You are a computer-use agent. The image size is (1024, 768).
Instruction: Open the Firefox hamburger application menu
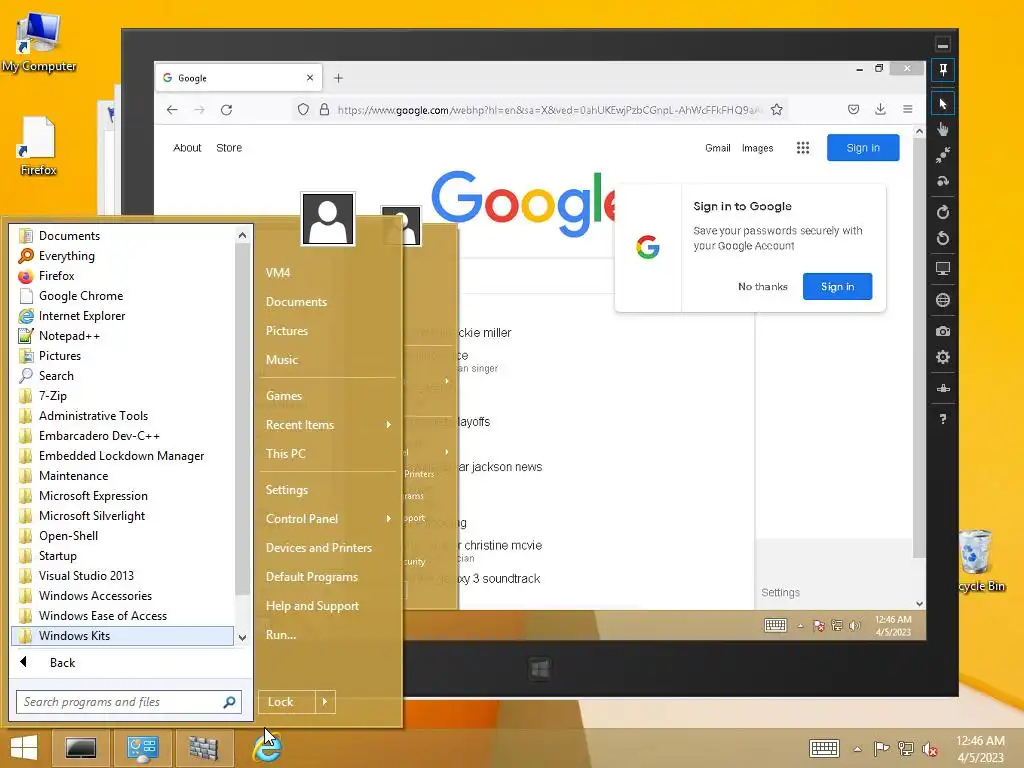pyautogui.click(x=908, y=109)
